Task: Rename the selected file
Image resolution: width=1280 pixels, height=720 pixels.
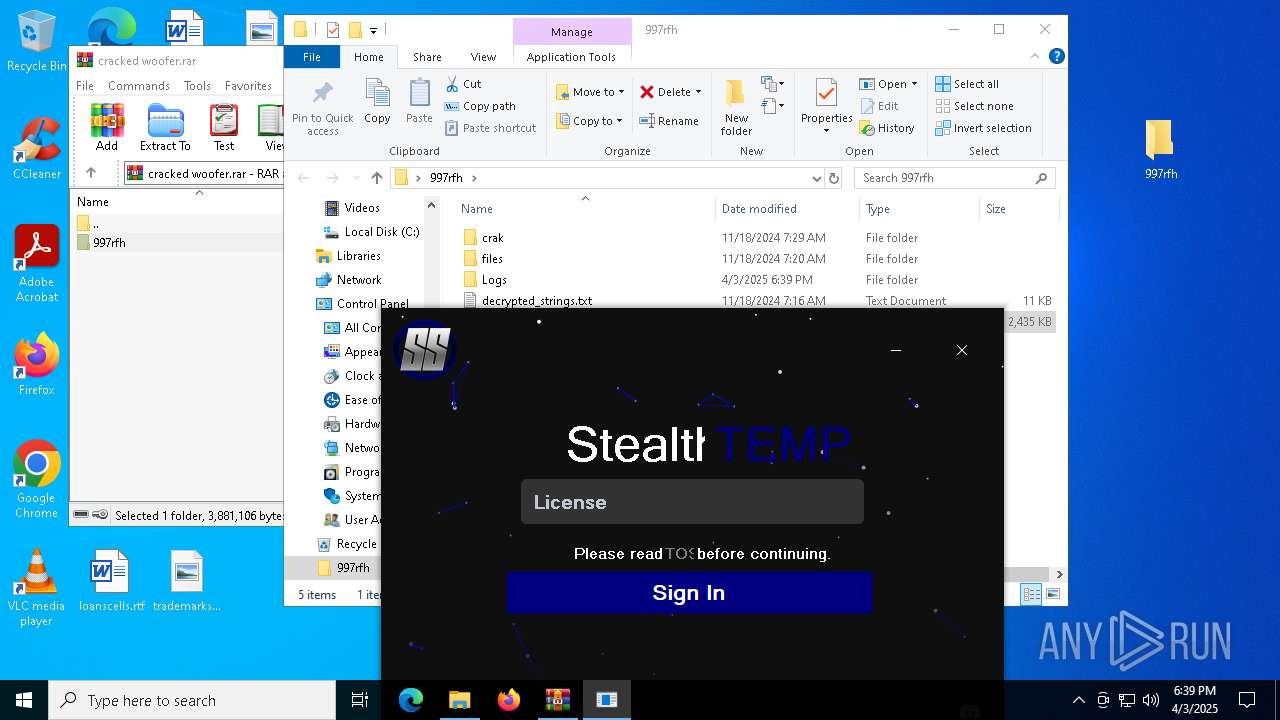Action: click(669, 121)
